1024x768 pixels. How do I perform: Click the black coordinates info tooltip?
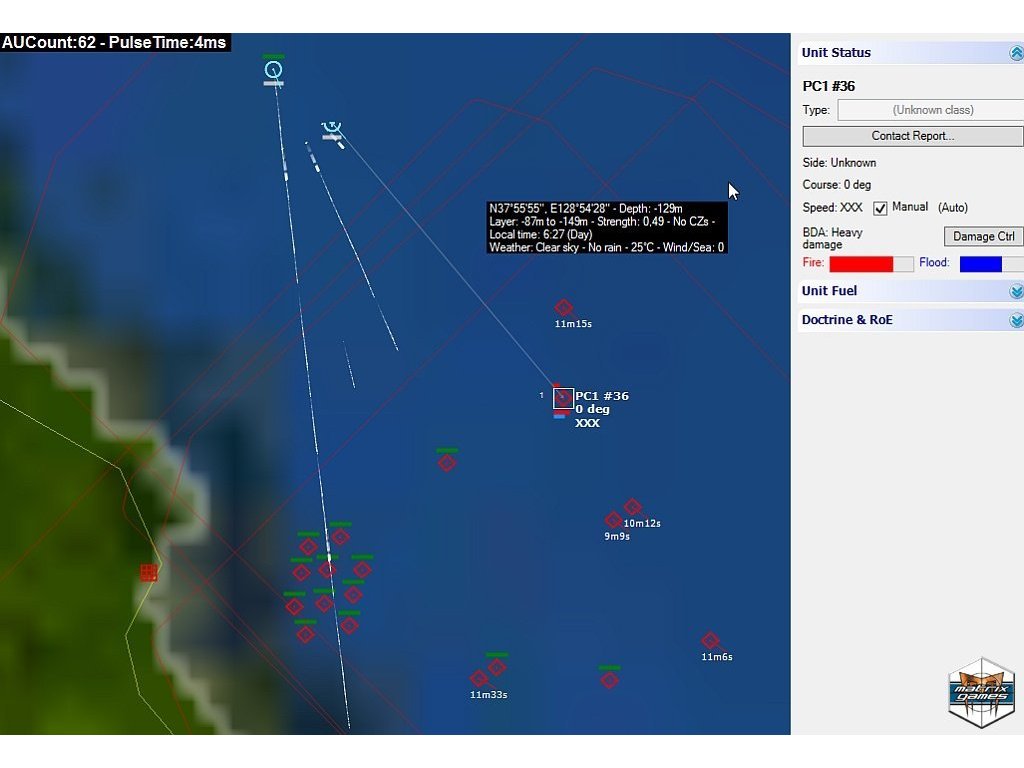[x=607, y=227]
